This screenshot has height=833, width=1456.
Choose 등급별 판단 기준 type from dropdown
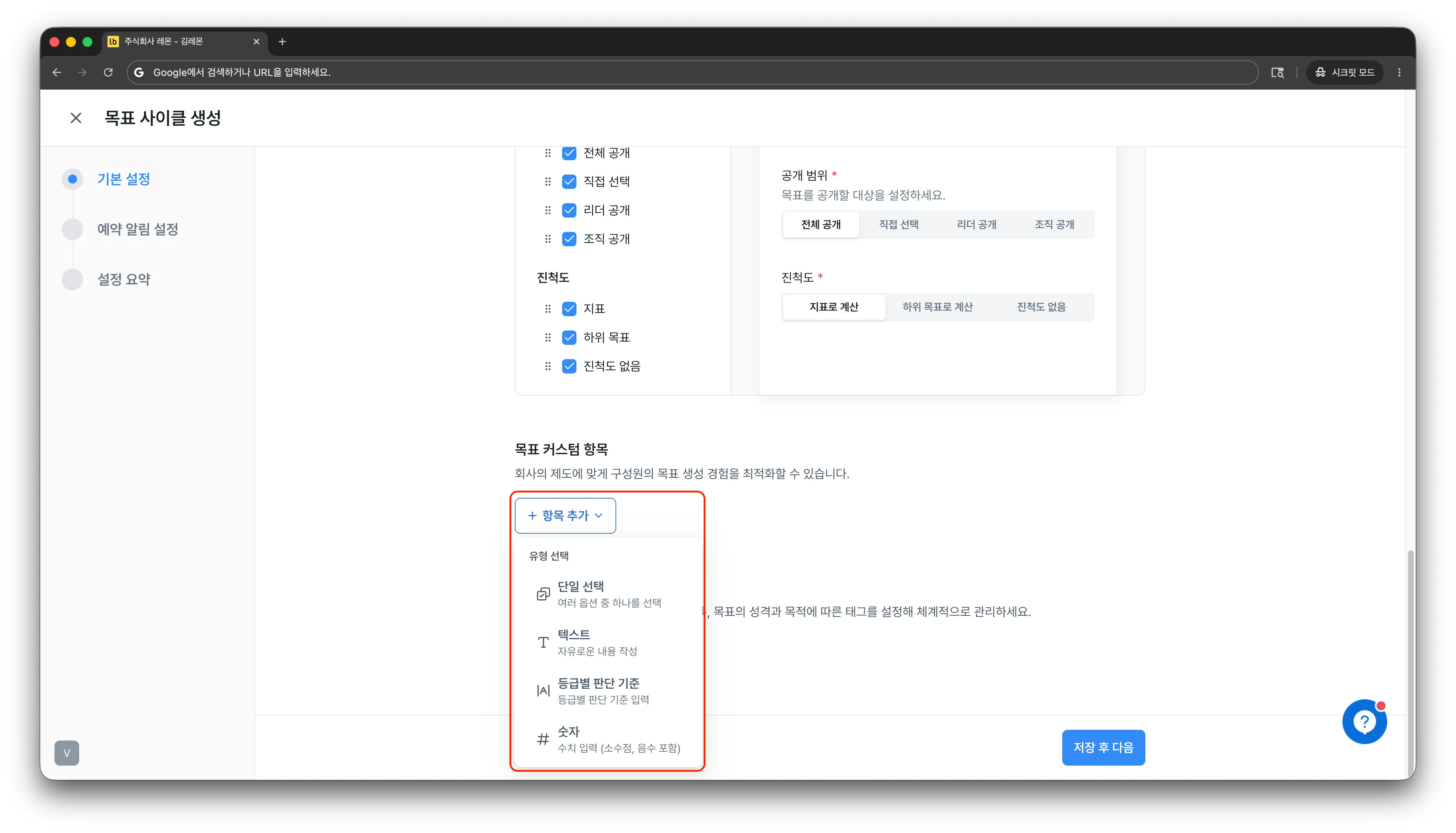coord(608,691)
